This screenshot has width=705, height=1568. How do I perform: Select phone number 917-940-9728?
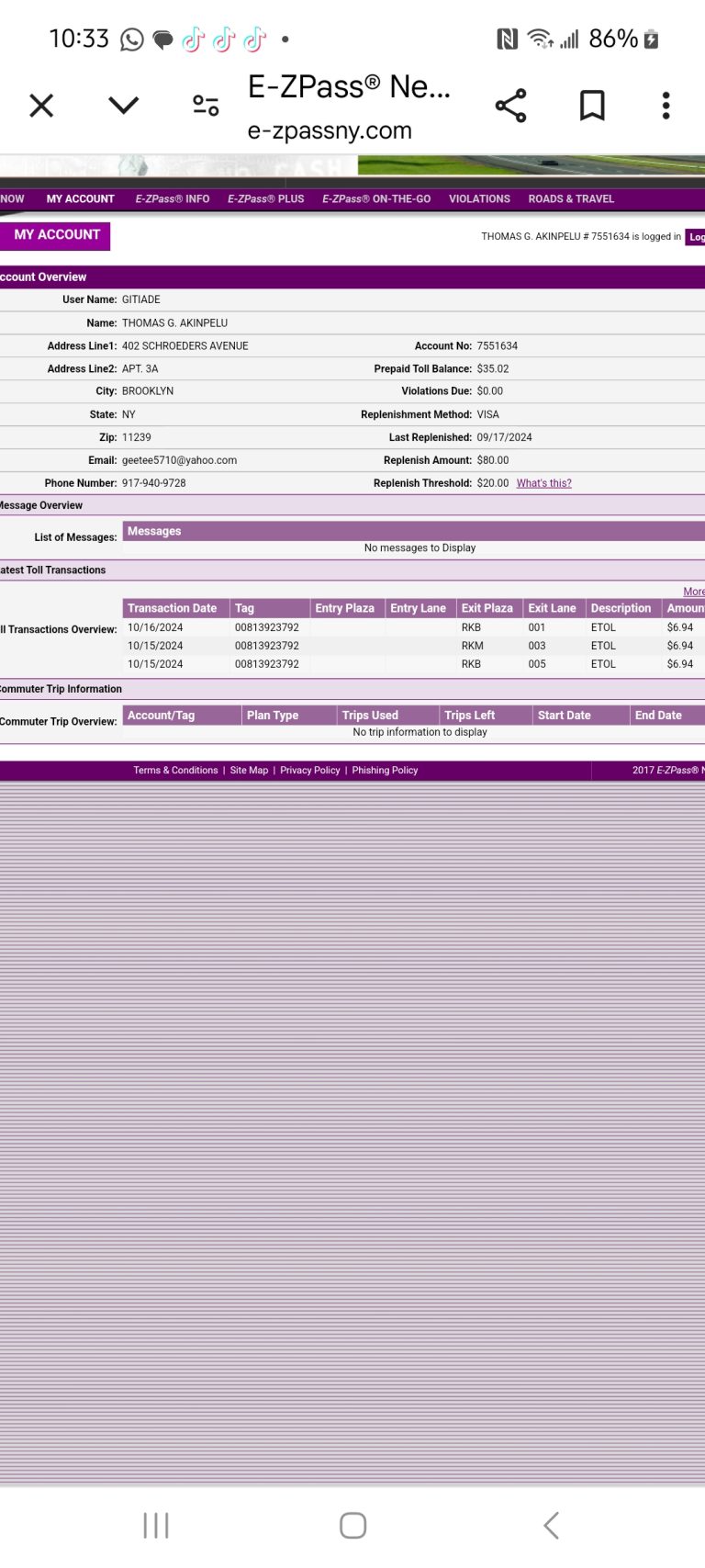(x=153, y=483)
